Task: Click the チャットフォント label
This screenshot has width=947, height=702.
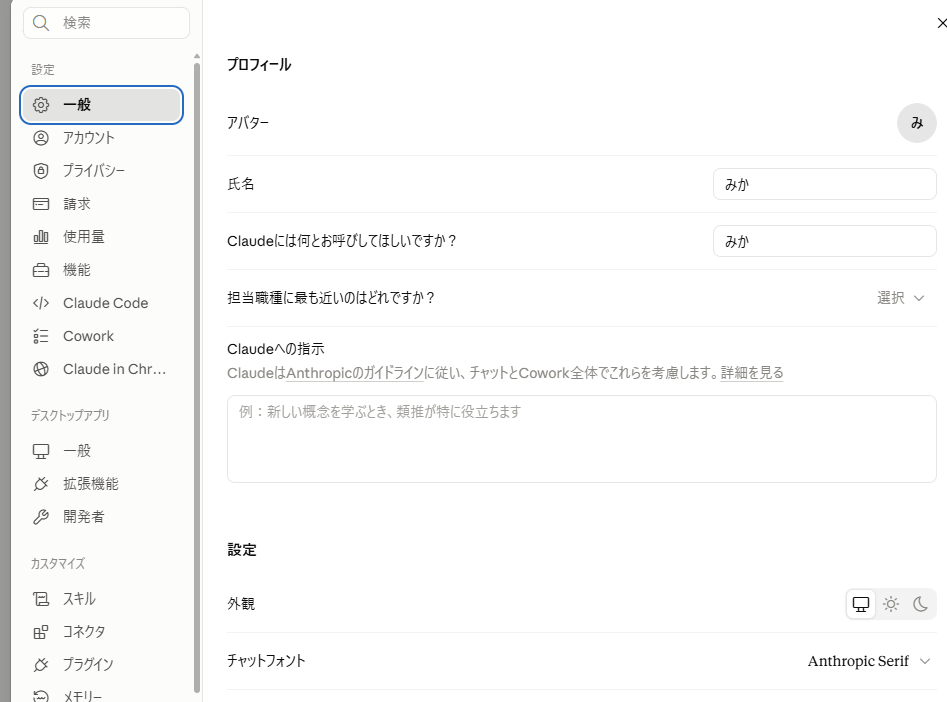Action: coord(266,661)
